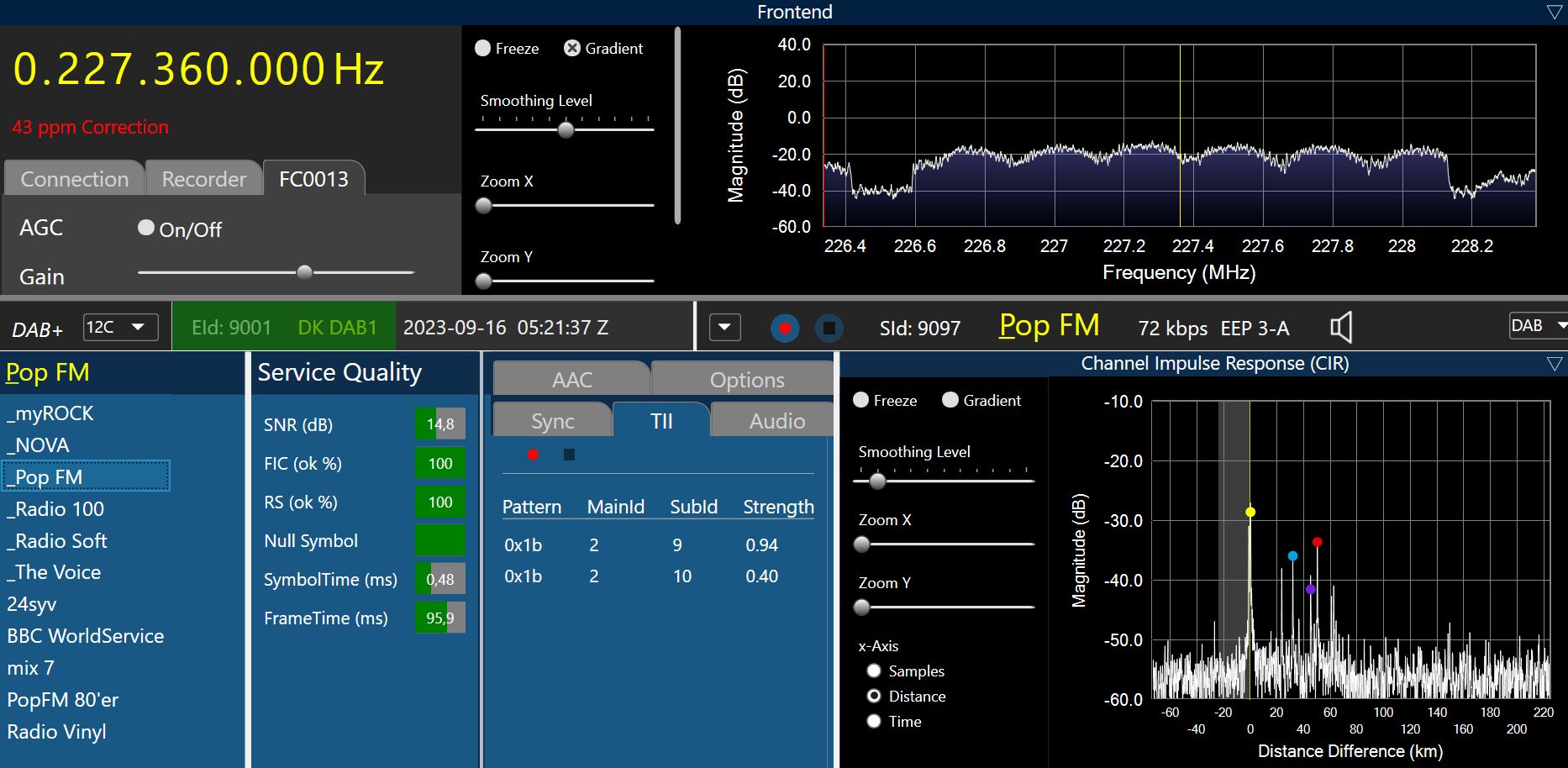Select BBC WorldService from station list
Image resolution: width=1568 pixels, height=768 pixels.
[x=86, y=636]
